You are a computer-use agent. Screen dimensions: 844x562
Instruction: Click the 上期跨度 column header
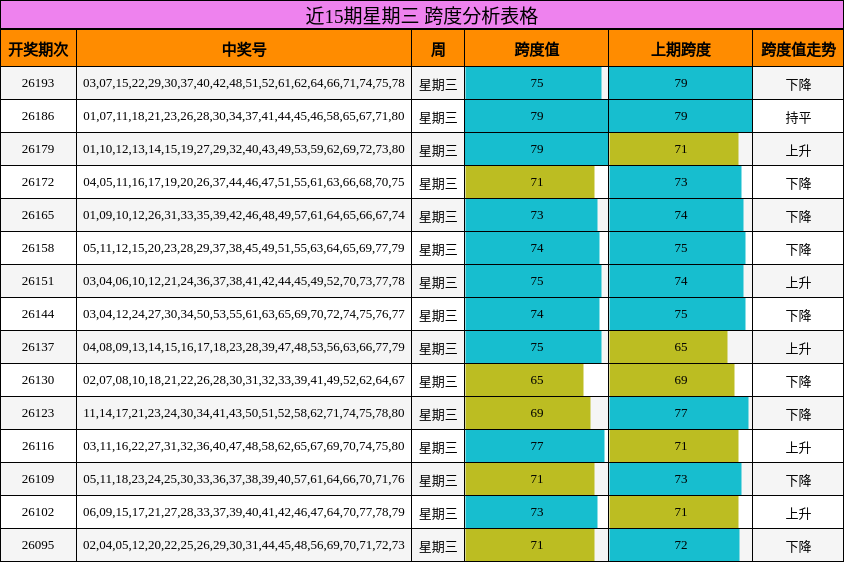(680, 50)
